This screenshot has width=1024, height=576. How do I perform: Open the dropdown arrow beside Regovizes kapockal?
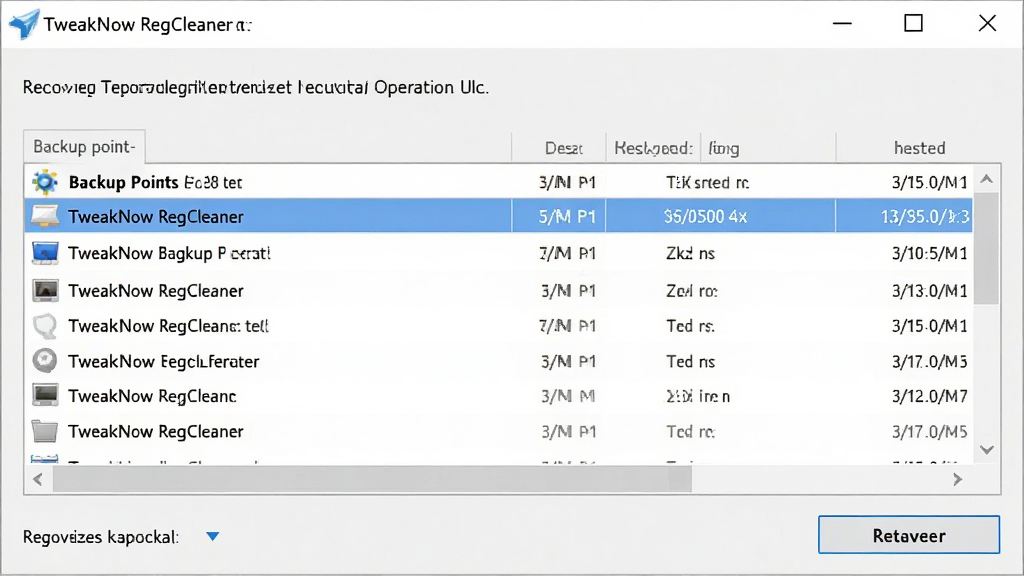point(212,536)
